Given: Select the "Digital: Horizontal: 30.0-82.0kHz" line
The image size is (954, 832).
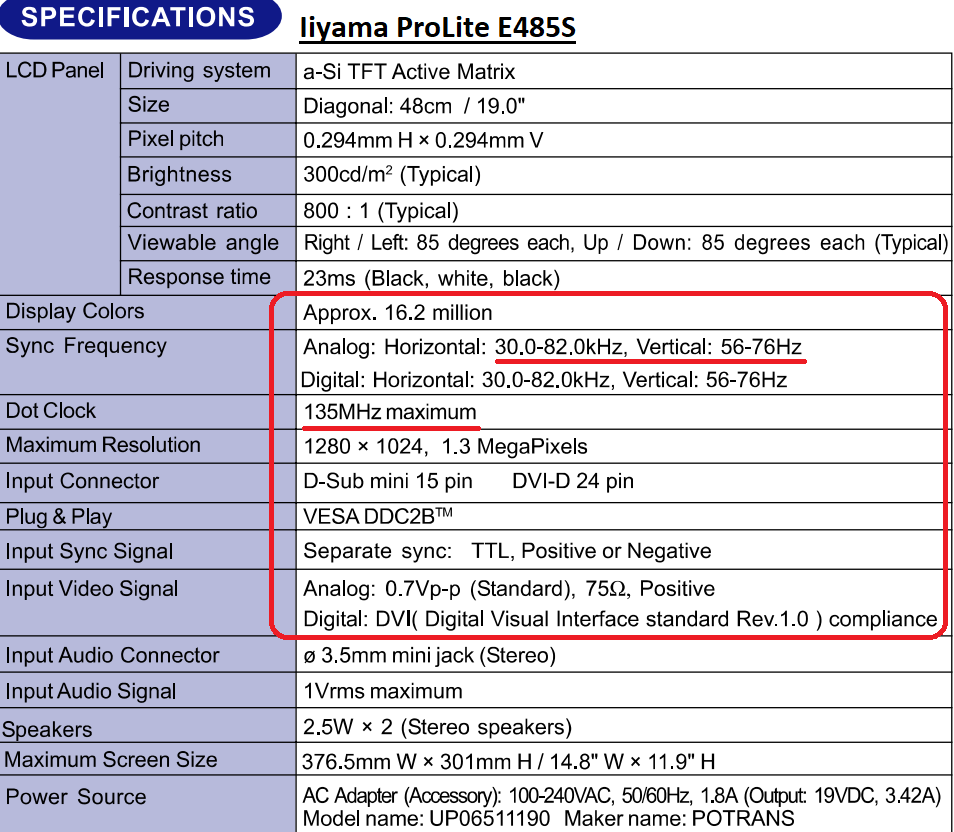Looking at the screenshot, I should pyautogui.click(x=543, y=380).
